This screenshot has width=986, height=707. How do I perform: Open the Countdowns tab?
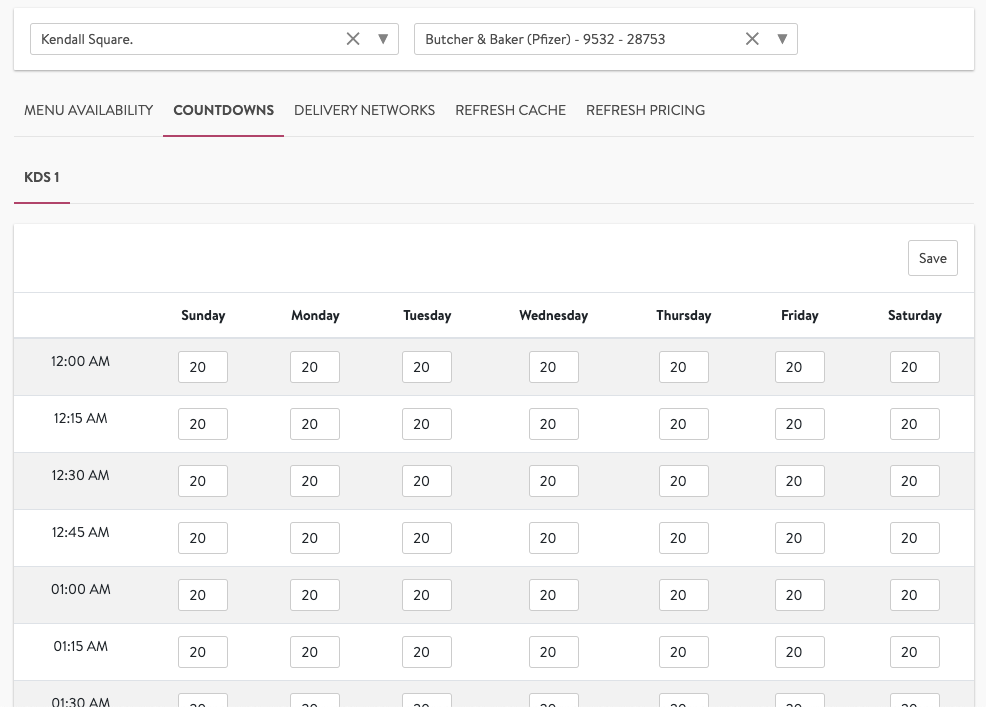coord(223,110)
